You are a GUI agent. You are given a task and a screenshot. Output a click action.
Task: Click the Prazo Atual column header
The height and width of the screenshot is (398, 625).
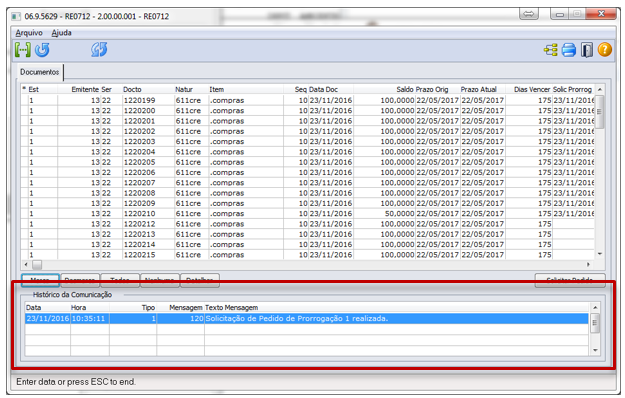[478, 90]
